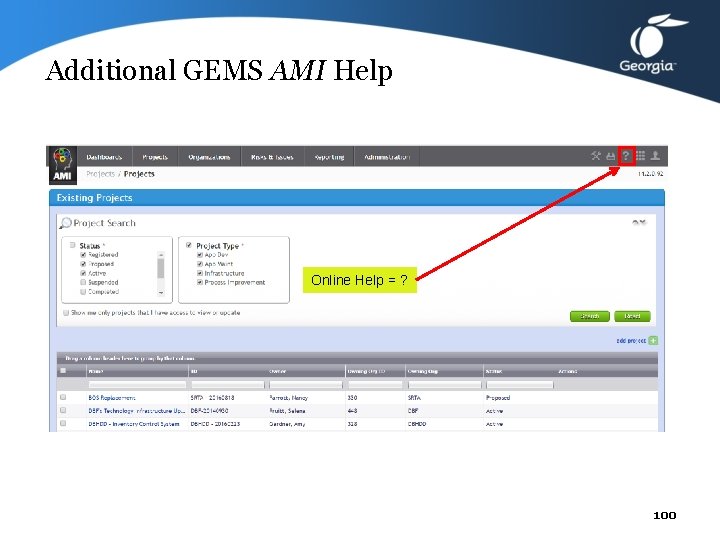Screen dimensions: 720x540
Task: Click the status list scroll down arrow
Action: pos(161,292)
